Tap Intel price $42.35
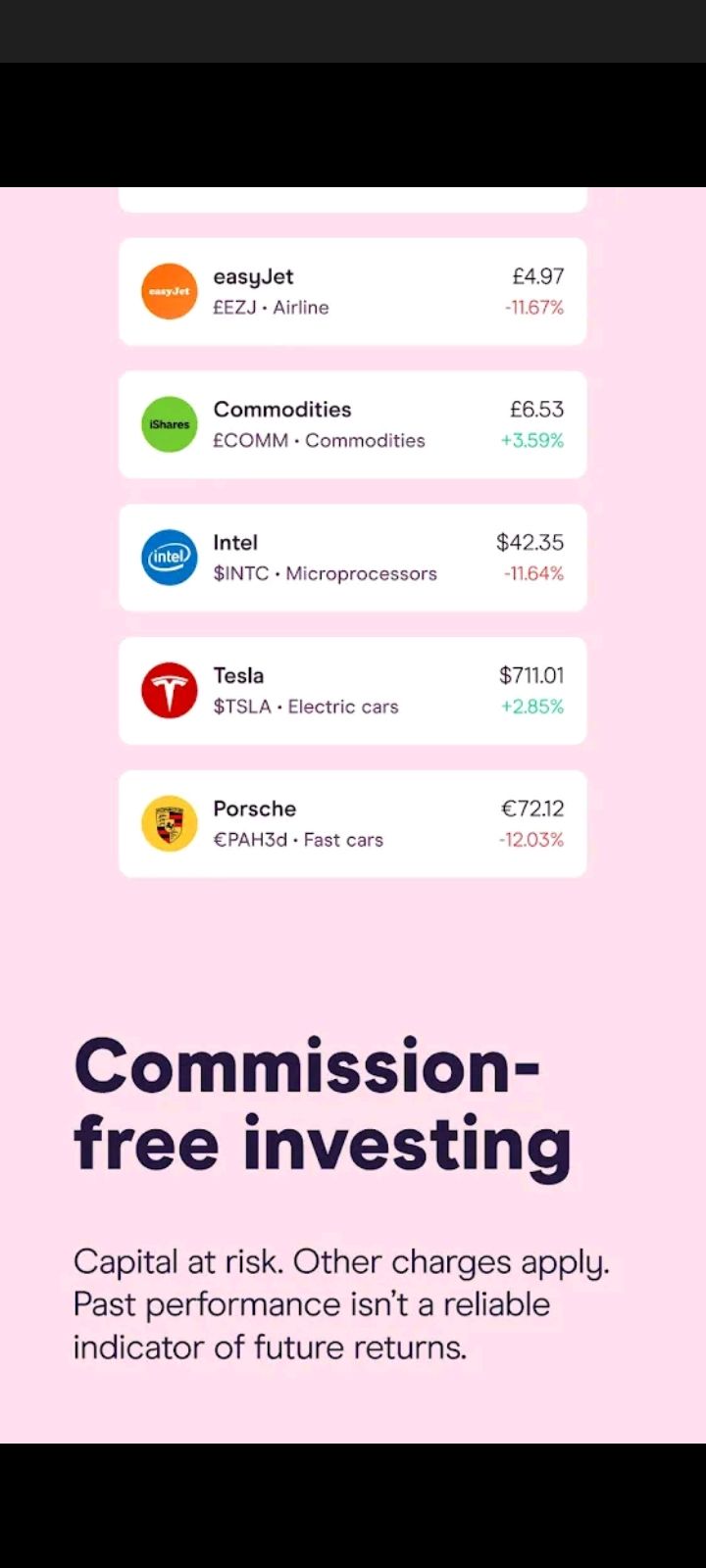Image resolution: width=706 pixels, height=1568 pixels. pos(530,543)
